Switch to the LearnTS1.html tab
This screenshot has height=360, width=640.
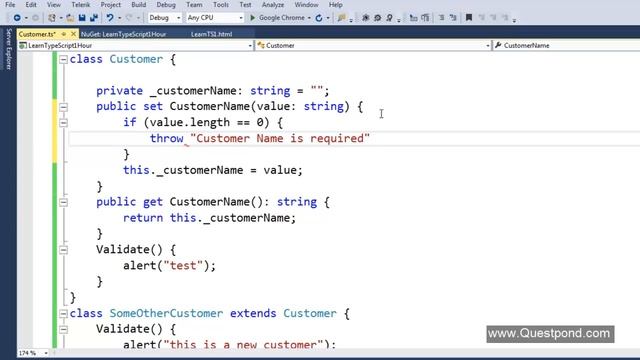pyautogui.click(x=211, y=34)
